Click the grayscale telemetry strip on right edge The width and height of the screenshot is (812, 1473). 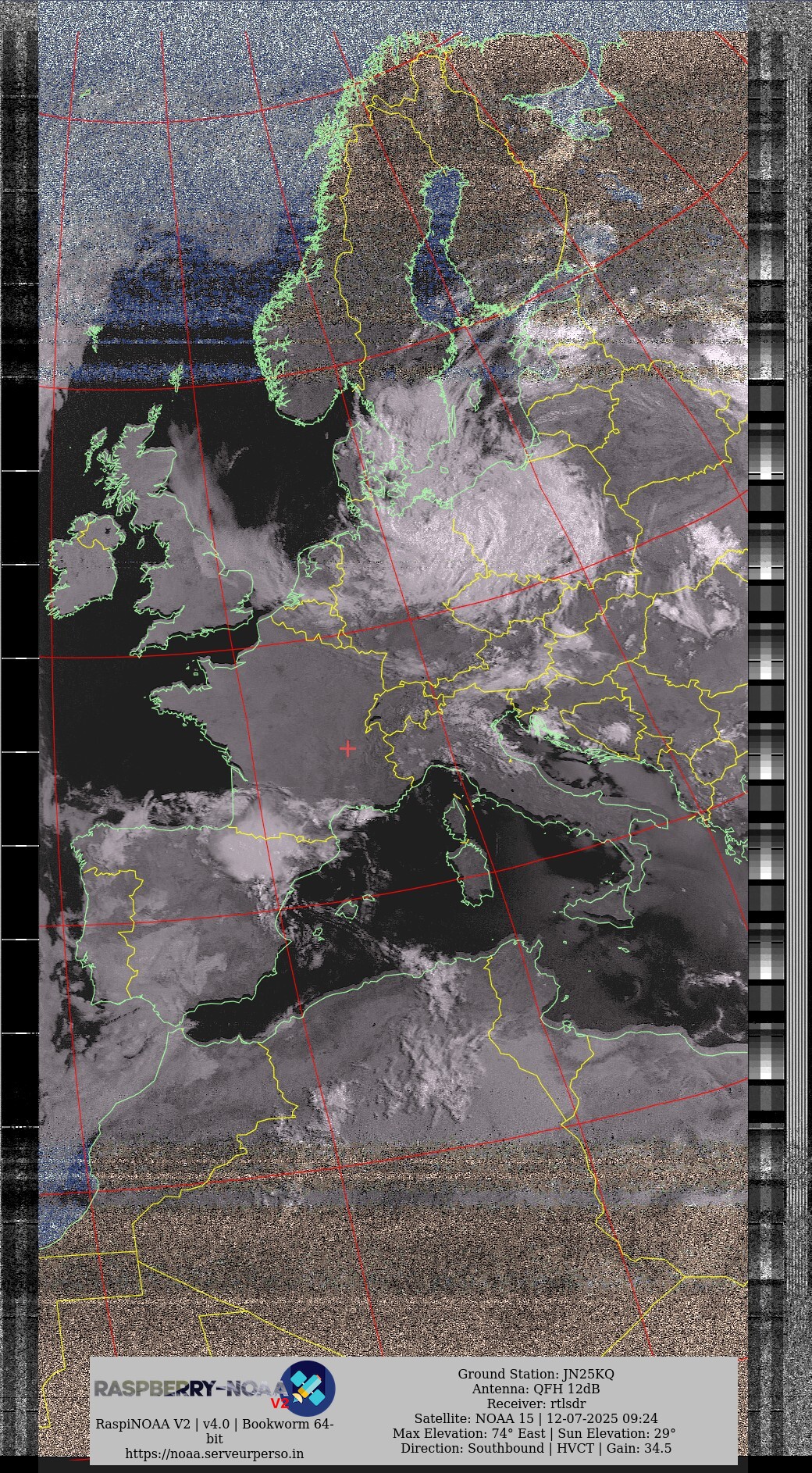767,703
